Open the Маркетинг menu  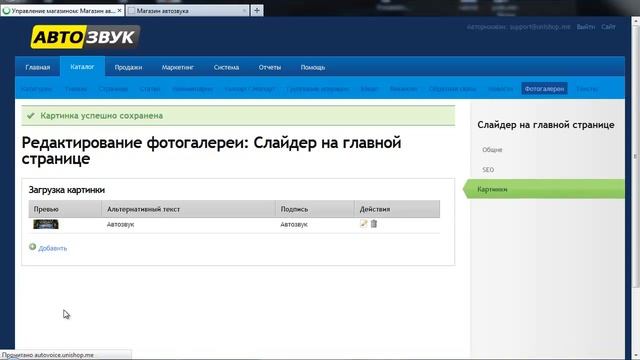click(178, 67)
